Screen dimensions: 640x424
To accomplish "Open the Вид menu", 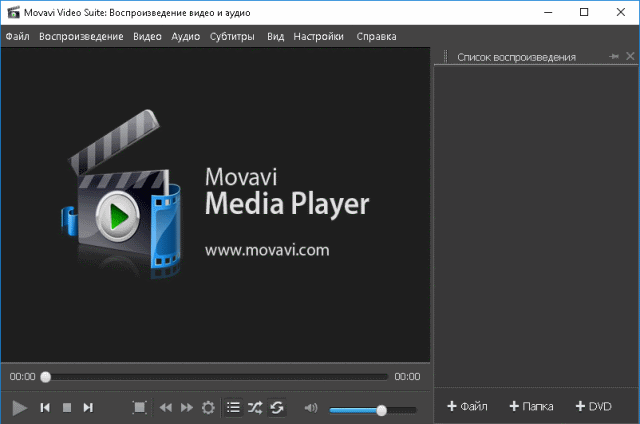I will (276, 36).
